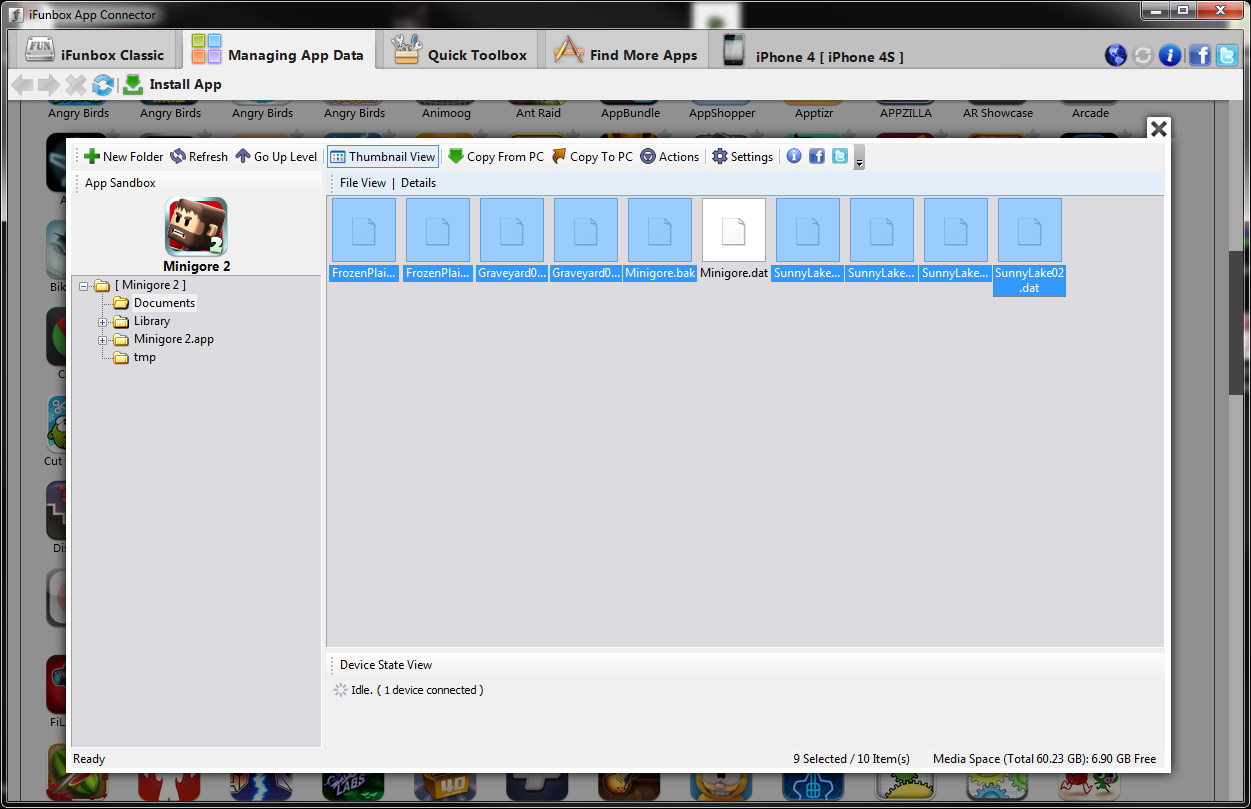1251x809 pixels.
Task: Click the AppBundle app label in the background
Action: pyautogui.click(x=630, y=113)
